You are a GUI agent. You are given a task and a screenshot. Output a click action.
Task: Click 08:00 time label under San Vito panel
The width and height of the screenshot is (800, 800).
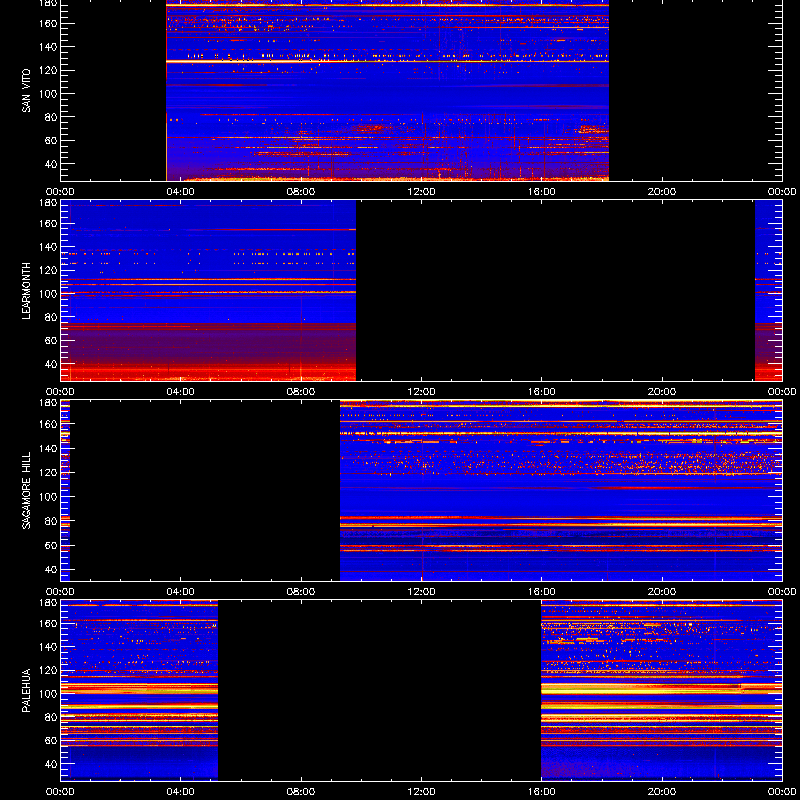301,192
